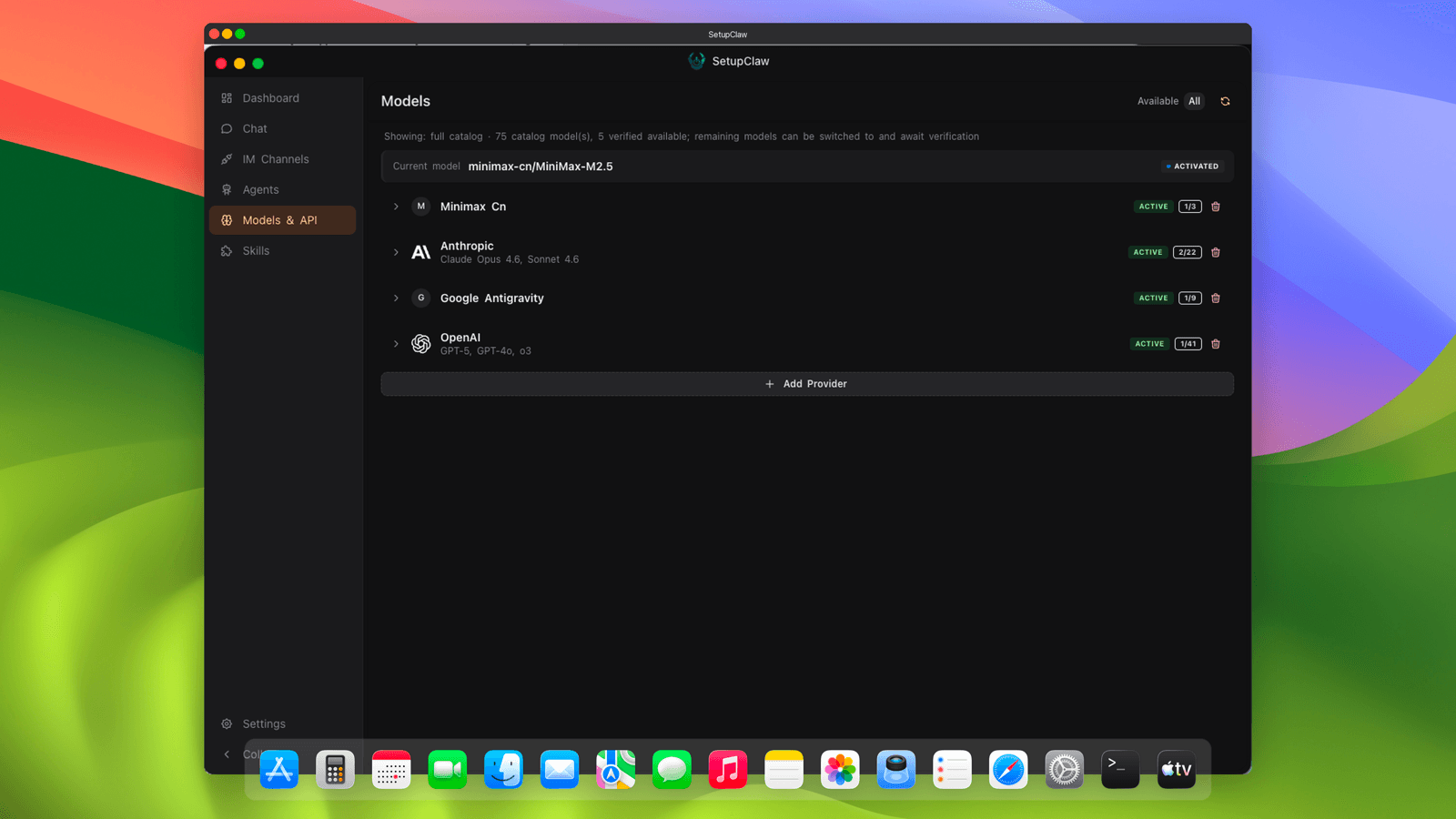
Task: Click the 2/22 model count badge
Action: point(1187,252)
